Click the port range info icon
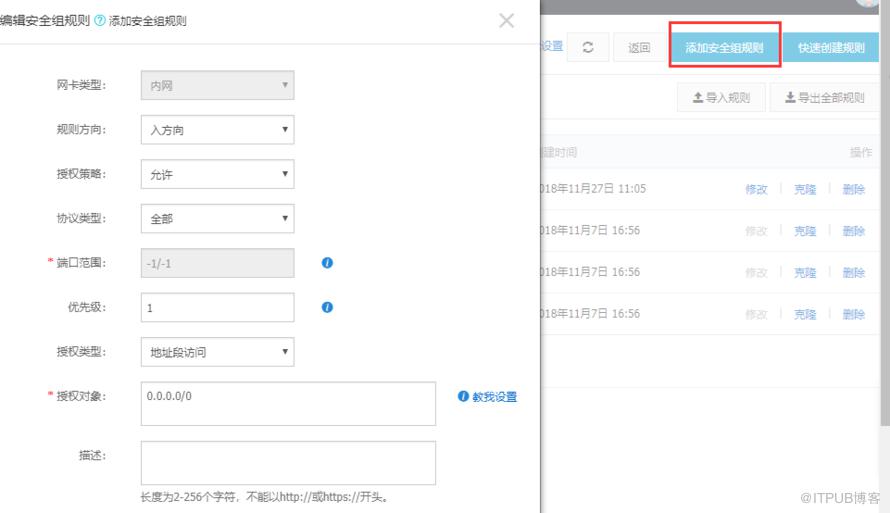This screenshot has width=890, height=513. point(327,263)
